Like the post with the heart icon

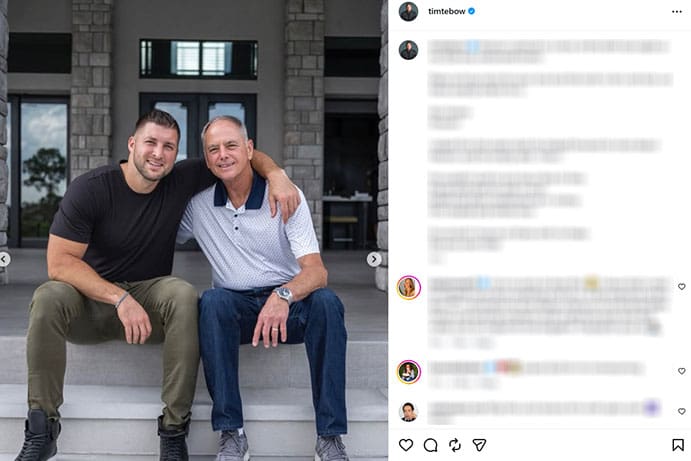406,445
